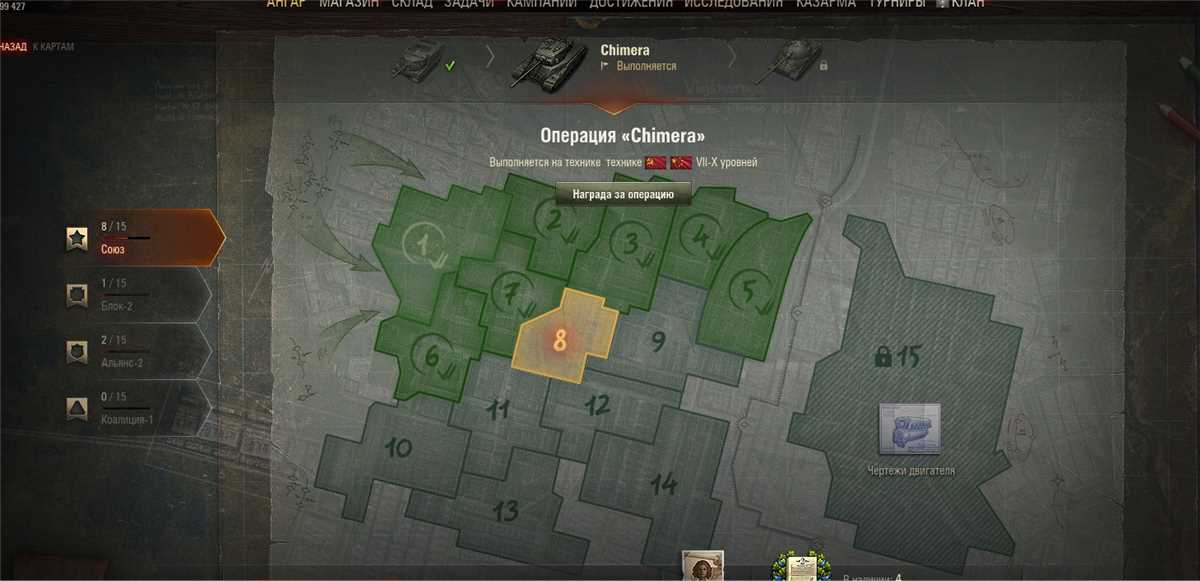Click the green checkmark beside the first tank
This screenshot has height=581, width=1200.
point(450,66)
